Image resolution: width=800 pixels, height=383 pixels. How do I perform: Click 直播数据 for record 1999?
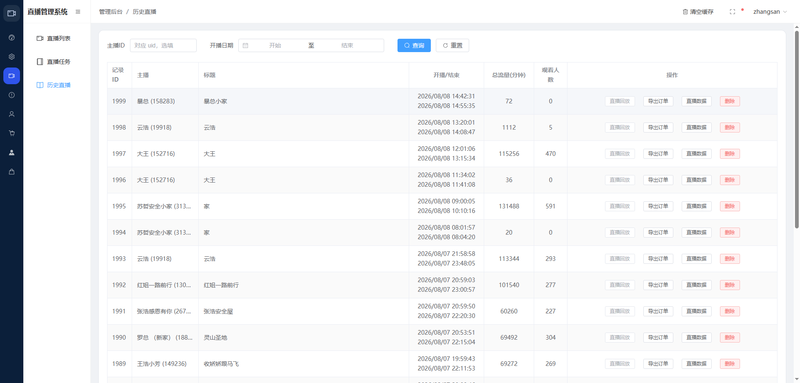(x=696, y=101)
